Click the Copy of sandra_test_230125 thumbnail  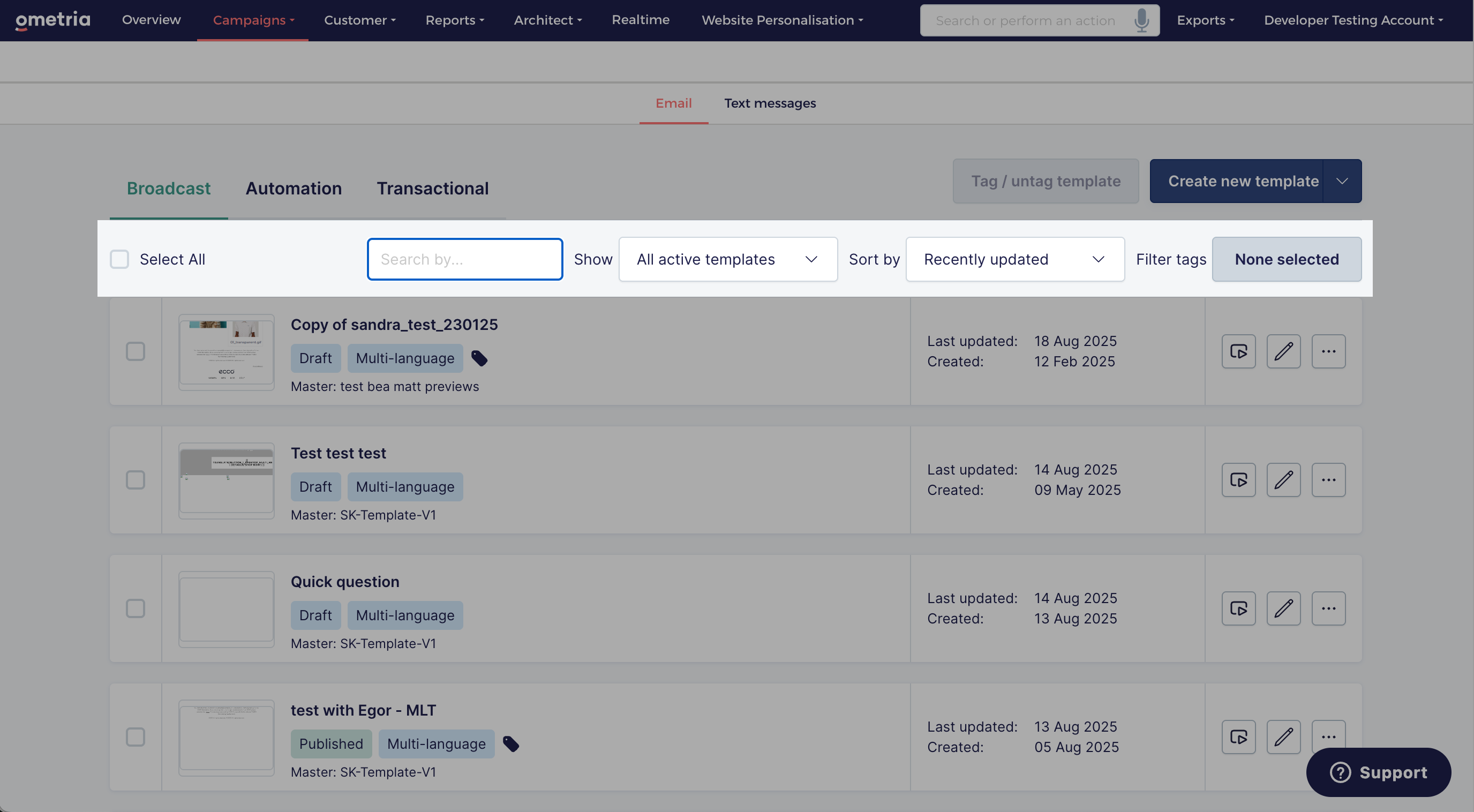pos(226,352)
